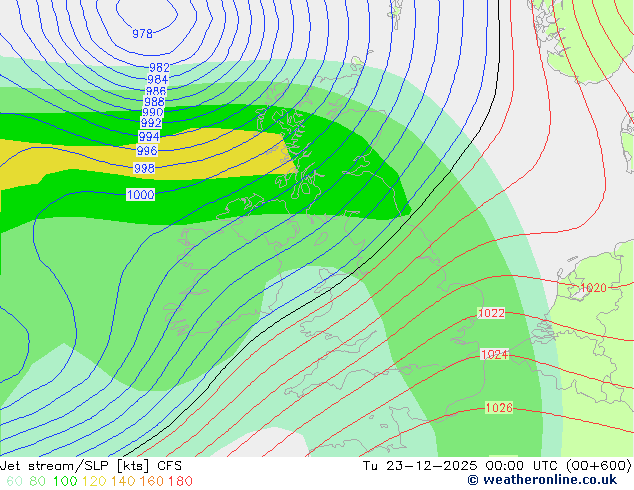This screenshot has width=634, height=490.
Task: Click the 988 isobar label
Action: point(154,101)
